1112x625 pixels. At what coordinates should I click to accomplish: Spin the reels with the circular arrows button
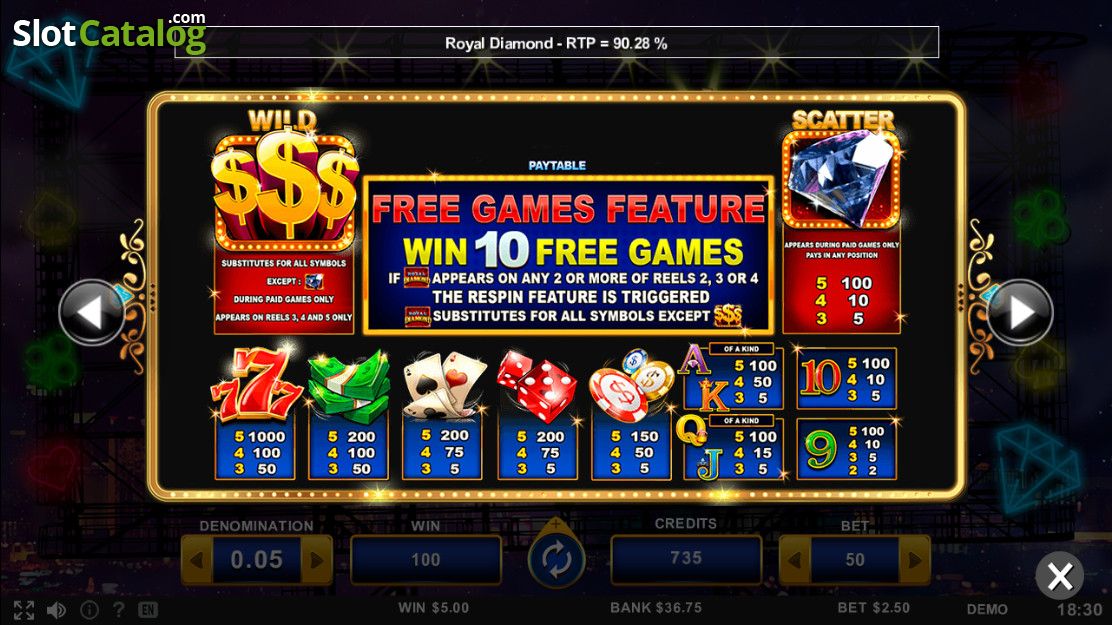(556, 560)
